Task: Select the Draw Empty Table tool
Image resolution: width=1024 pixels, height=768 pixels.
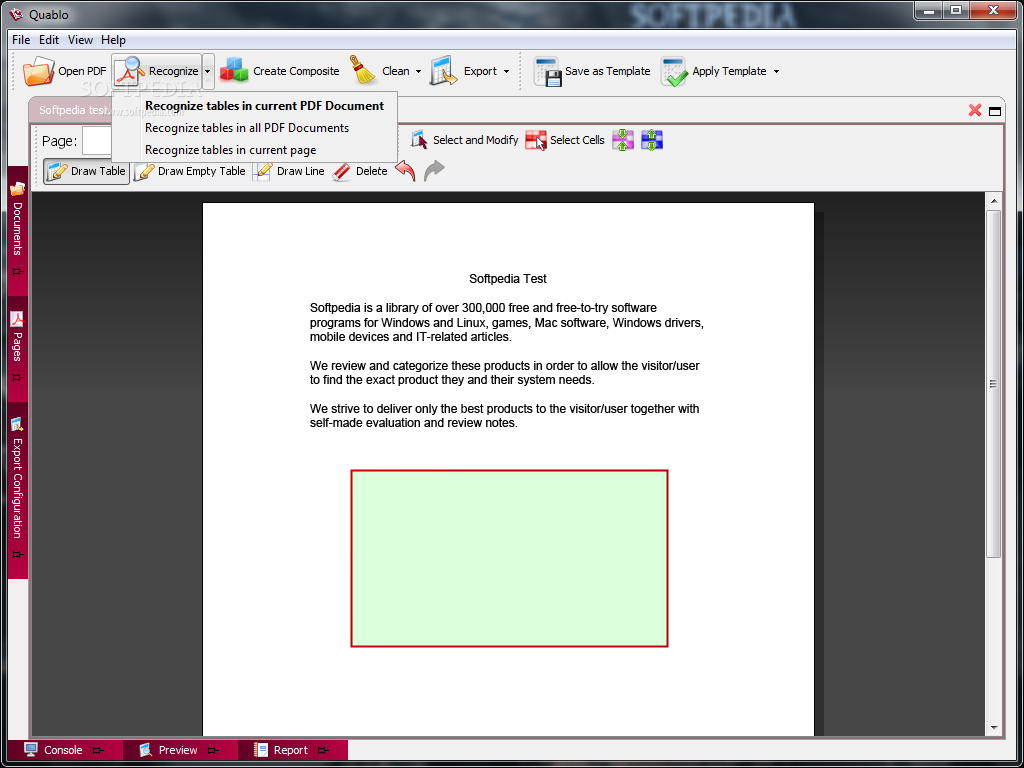Action: coord(190,171)
